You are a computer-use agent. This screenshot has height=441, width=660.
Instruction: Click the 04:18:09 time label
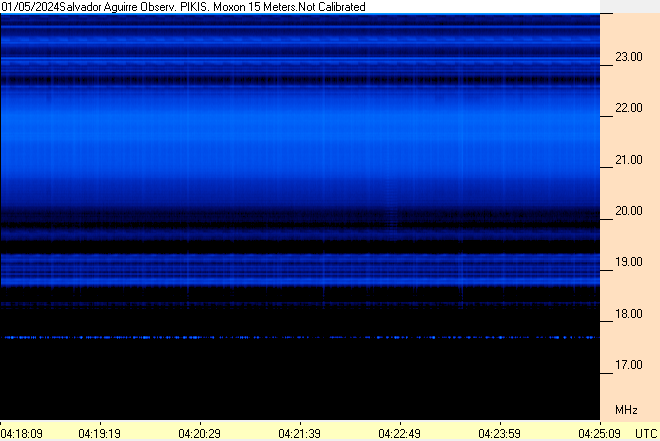pos(21,433)
